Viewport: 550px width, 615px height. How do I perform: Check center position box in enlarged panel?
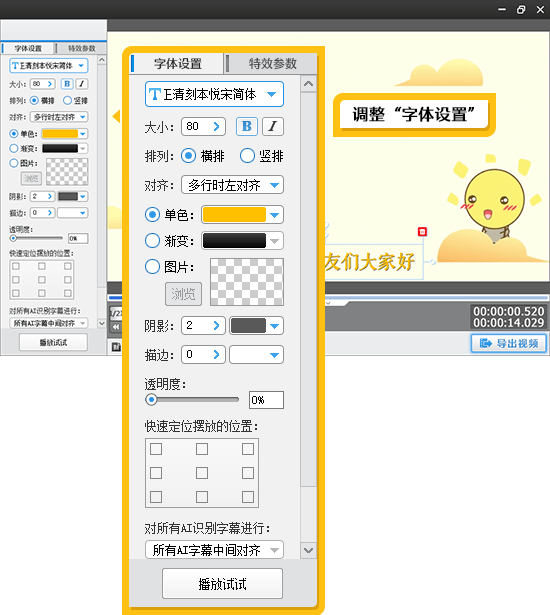202,473
